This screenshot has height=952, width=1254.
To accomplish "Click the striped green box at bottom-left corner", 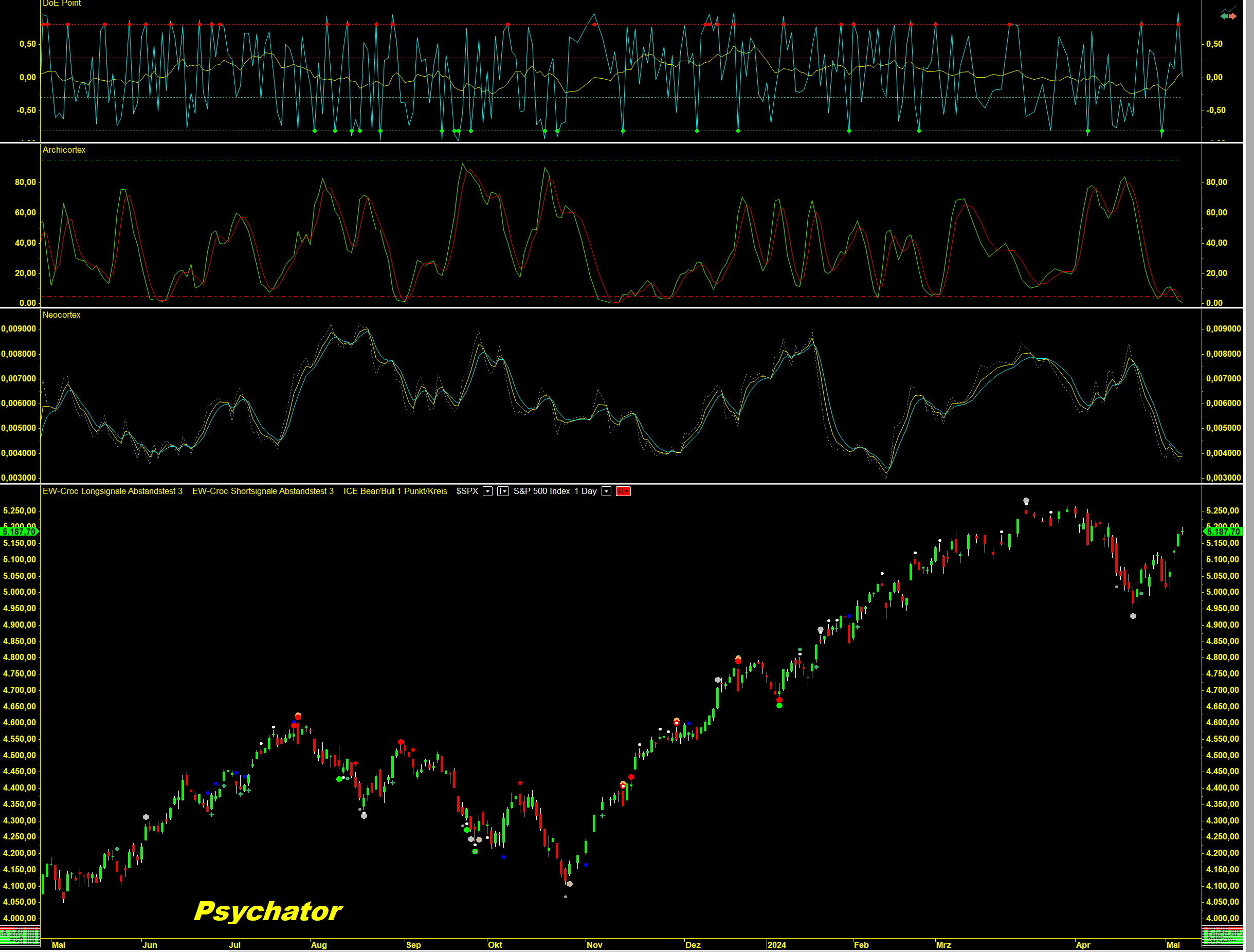I will [20, 936].
